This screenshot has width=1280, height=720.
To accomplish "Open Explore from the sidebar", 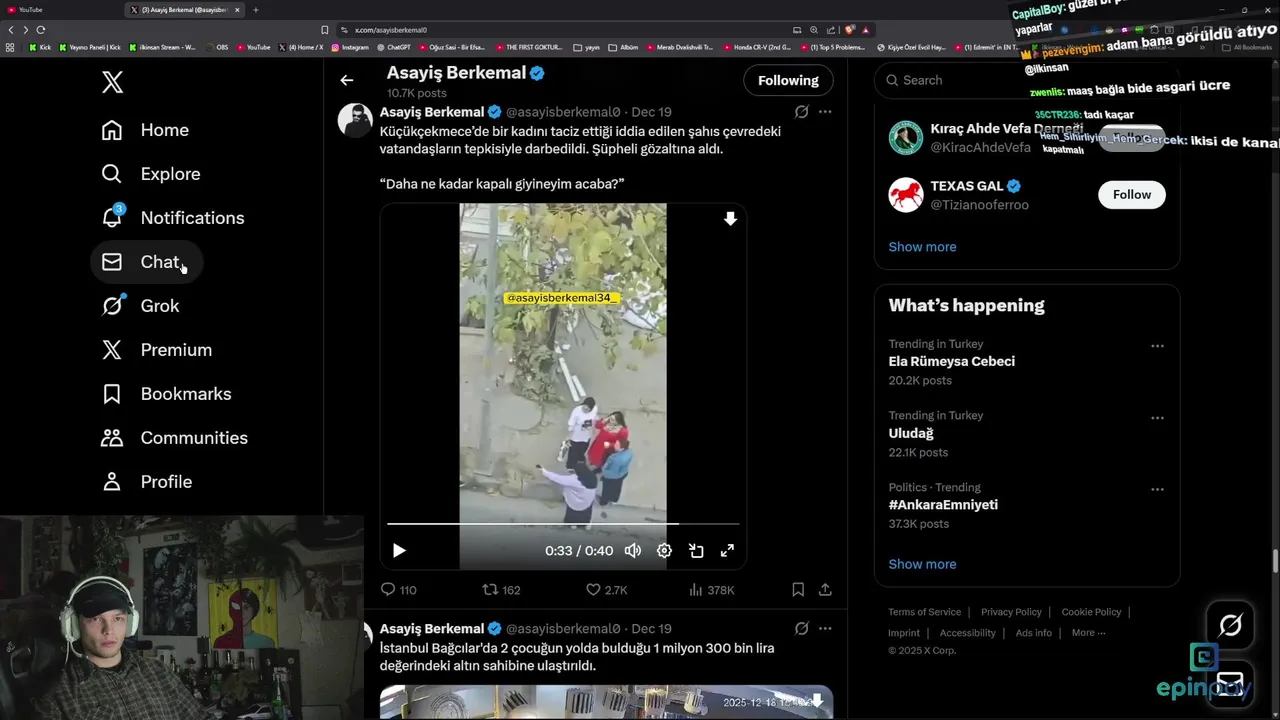I will 151,174.
